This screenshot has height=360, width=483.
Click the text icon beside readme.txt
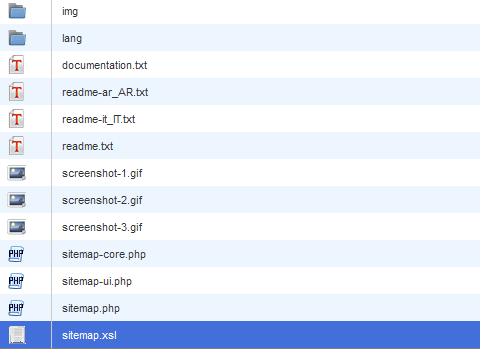tap(16, 146)
